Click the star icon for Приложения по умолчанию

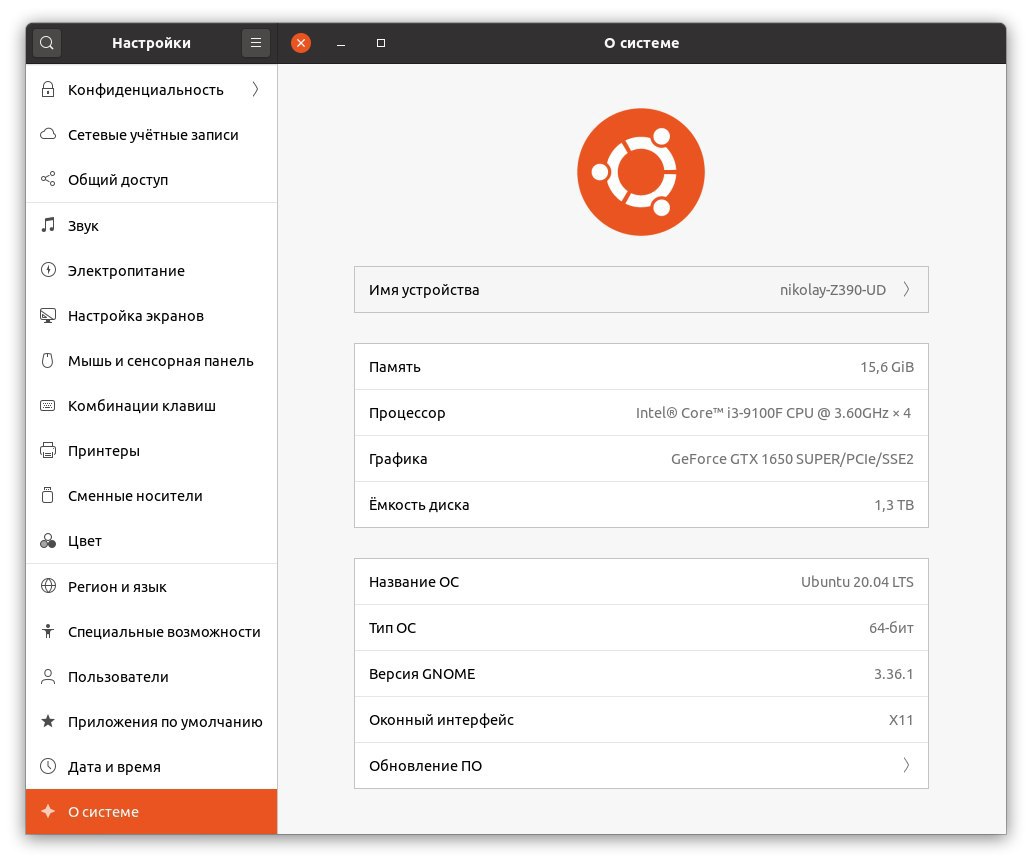pyautogui.click(x=47, y=721)
